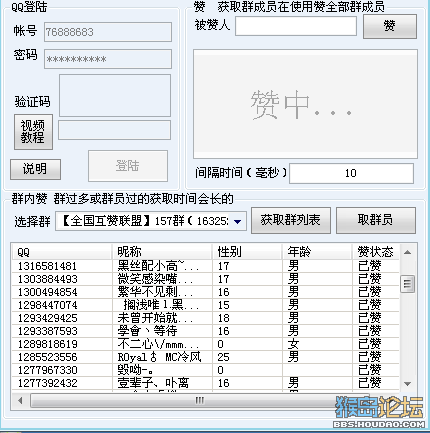Select row with QQ 1300494854
The image size is (430, 433).
point(205,292)
